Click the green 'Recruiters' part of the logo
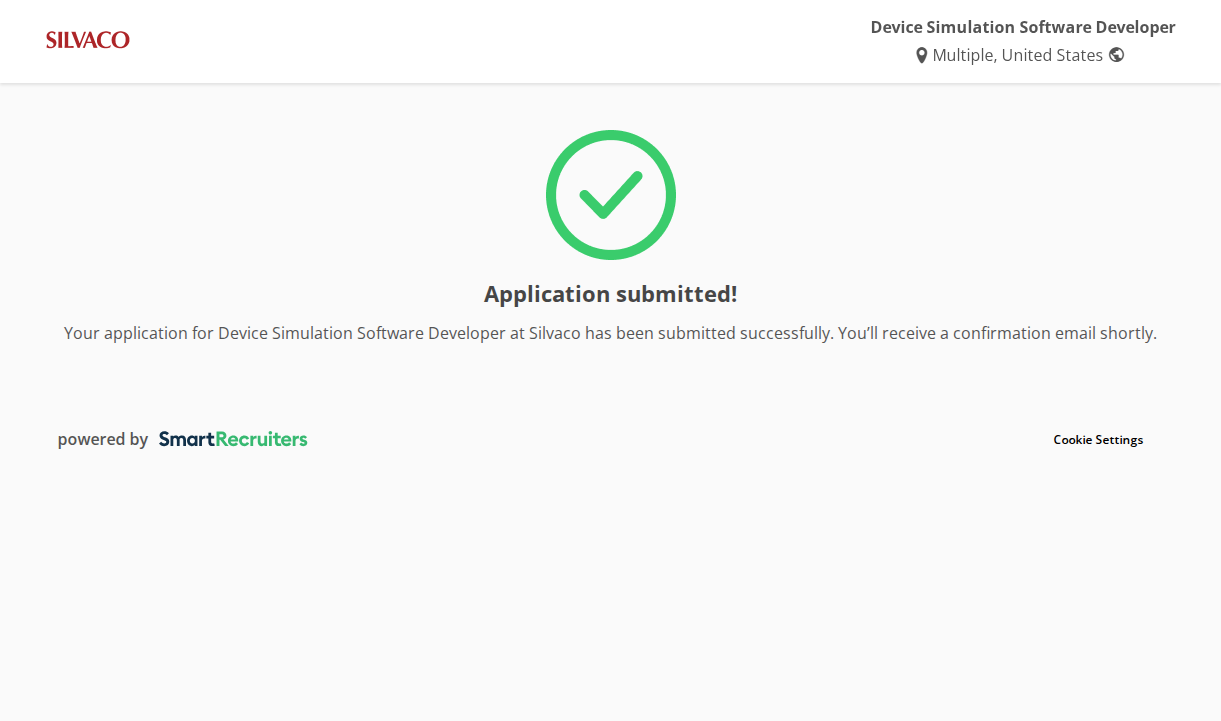This screenshot has height=721, width=1221. point(262,439)
